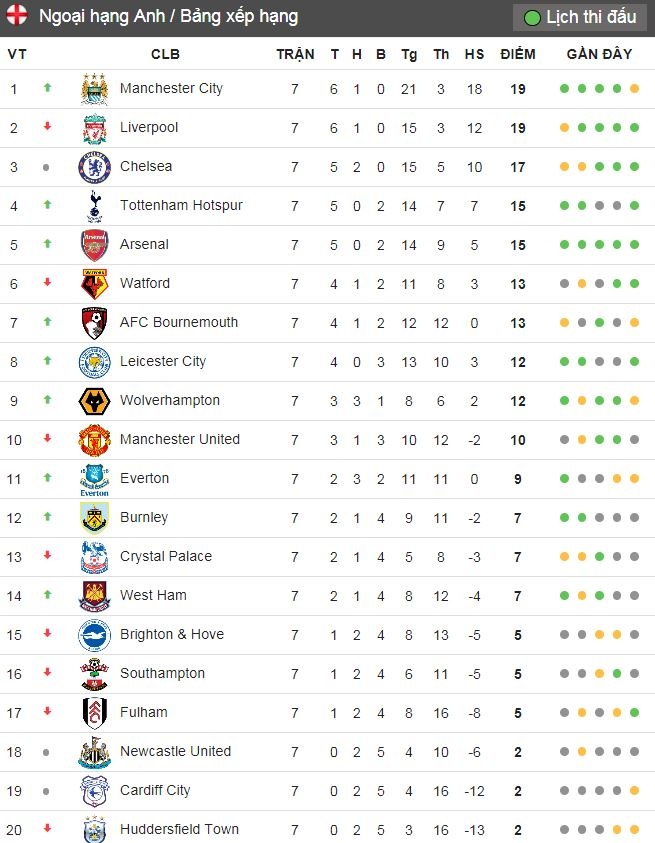This screenshot has height=843, width=655.
Task: Click the HS goal difference column header
Action: pyautogui.click(x=474, y=54)
